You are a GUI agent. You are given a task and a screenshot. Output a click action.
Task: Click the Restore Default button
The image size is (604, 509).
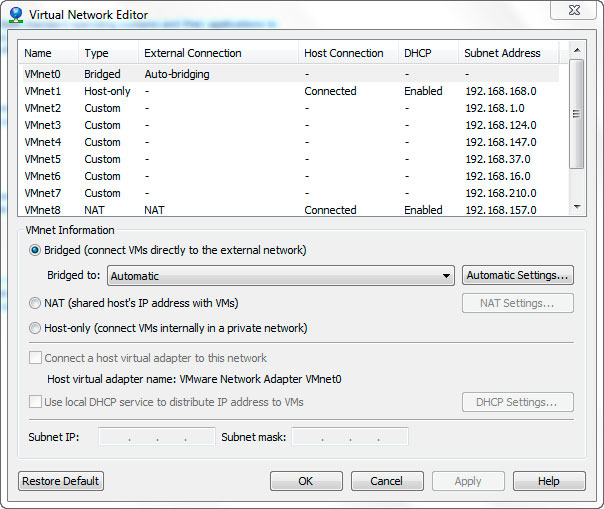pyautogui.click(x=61, y=481)
